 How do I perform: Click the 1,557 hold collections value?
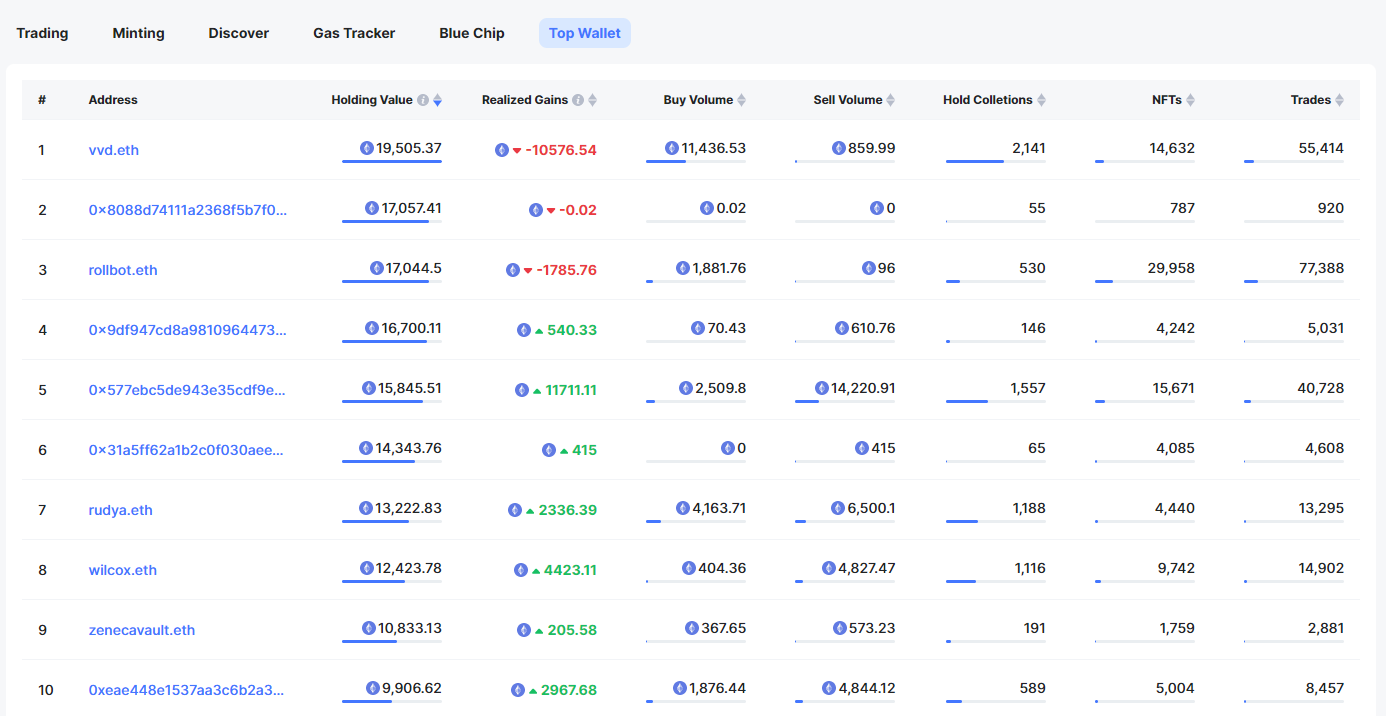(x=1029, y=388)
